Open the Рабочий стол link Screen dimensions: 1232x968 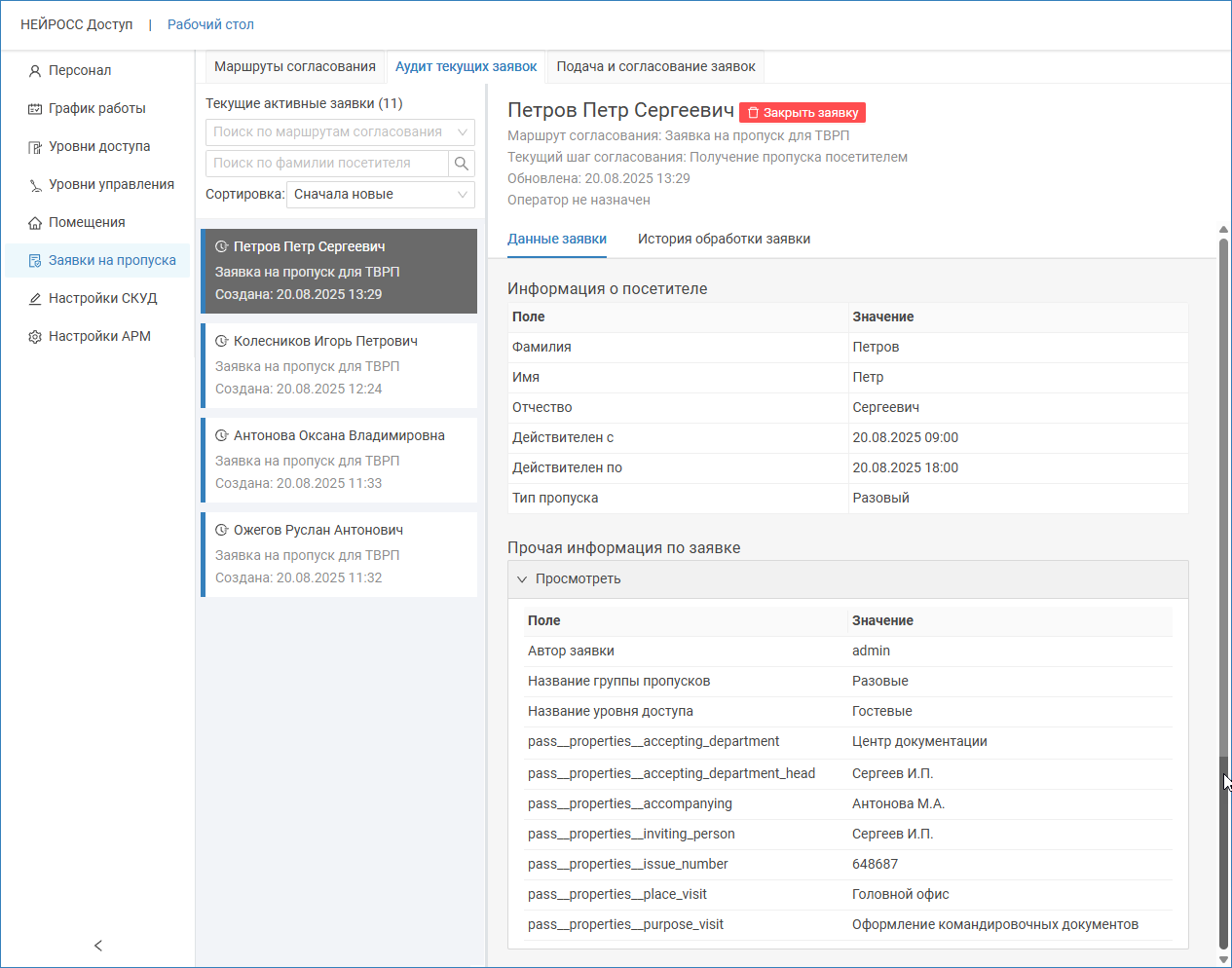pyautogui.click(x=210, y=24)
